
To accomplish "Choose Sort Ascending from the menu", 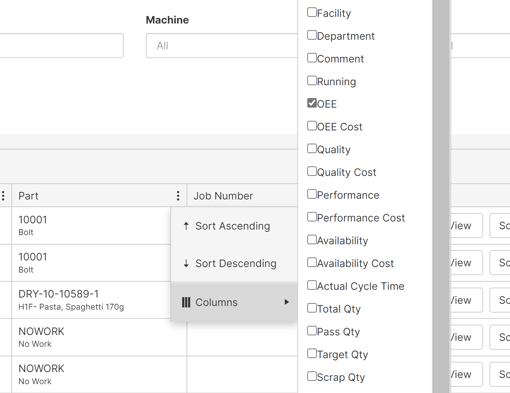I will [234, 226].
